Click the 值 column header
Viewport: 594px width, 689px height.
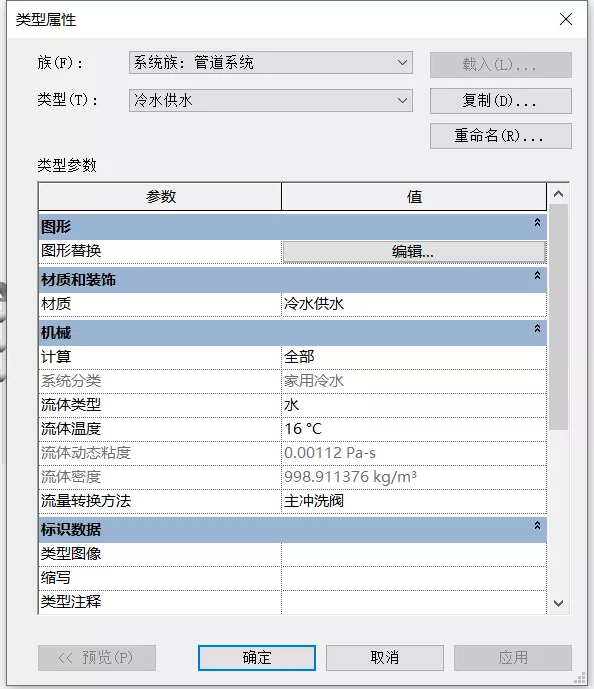point(414,197)
